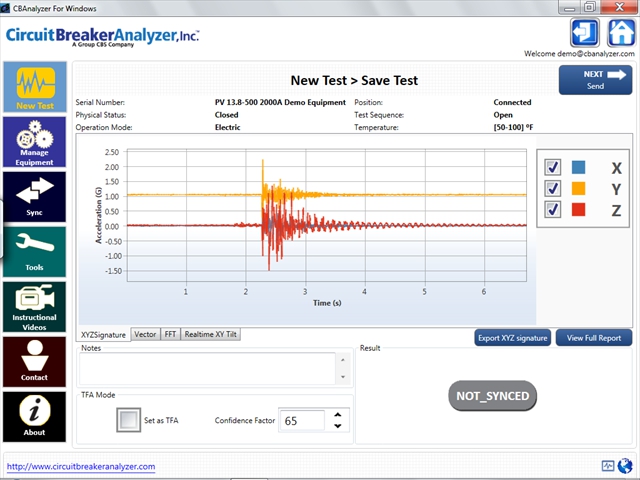The image size is (640, 480).
Task: Open the circuitbreakeranalyzer.com link
Action: click(81, 467)
